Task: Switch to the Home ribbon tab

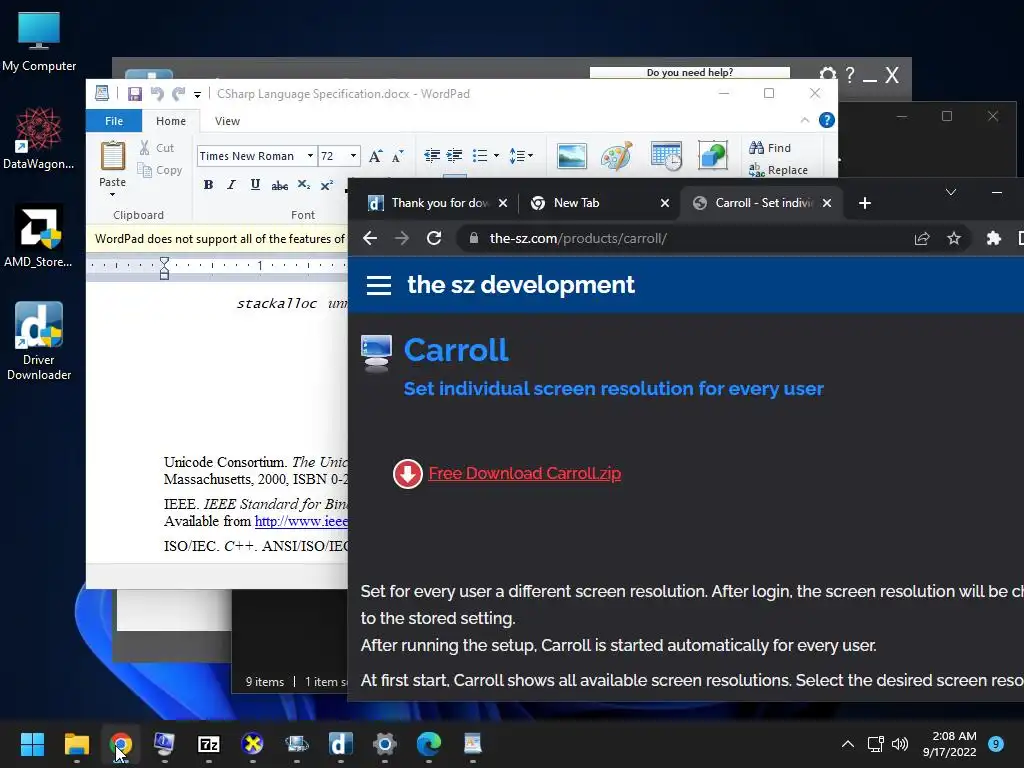Action: [171, 121]
